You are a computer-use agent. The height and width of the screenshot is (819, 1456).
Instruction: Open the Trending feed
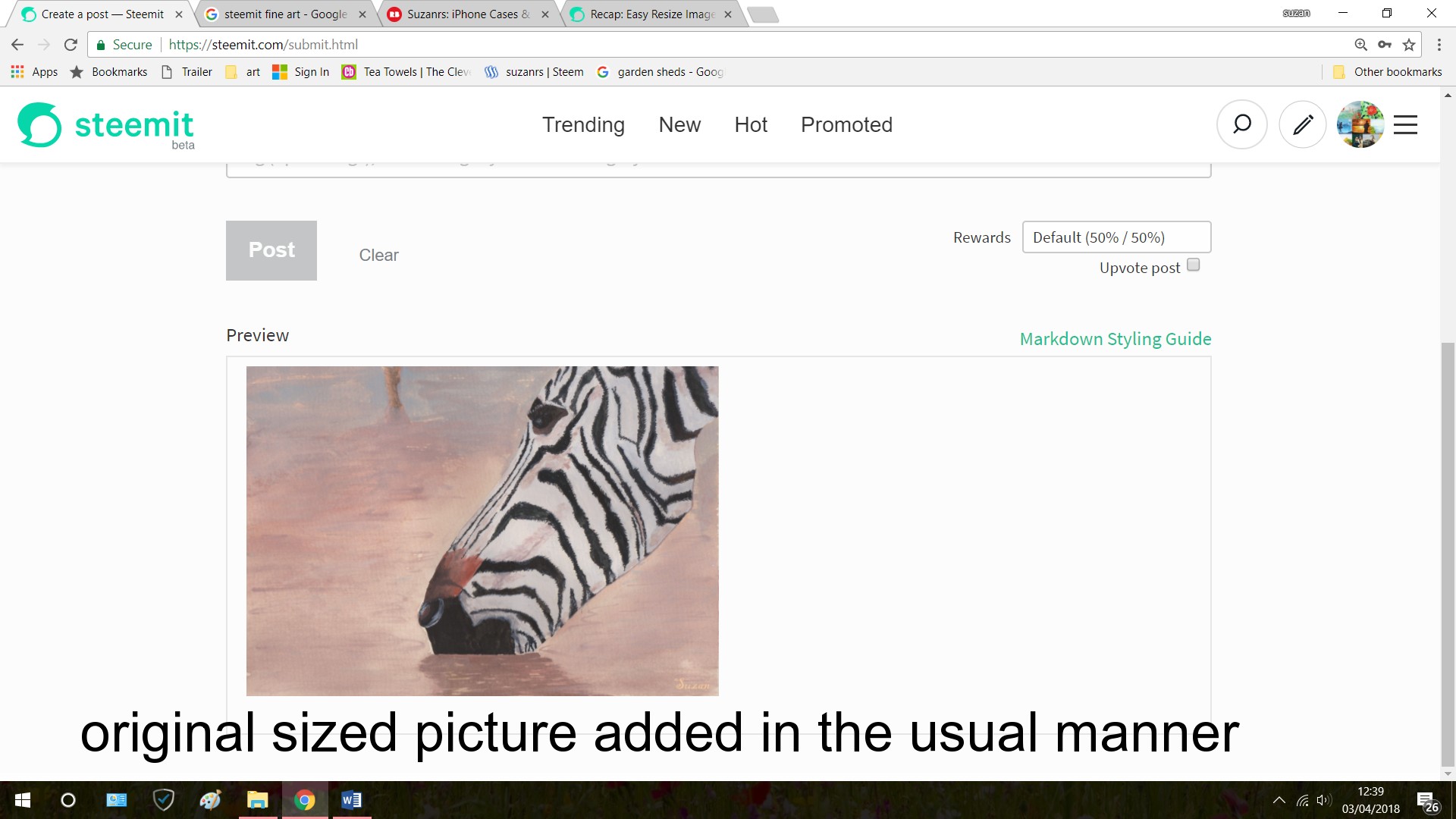click(583, 124)
